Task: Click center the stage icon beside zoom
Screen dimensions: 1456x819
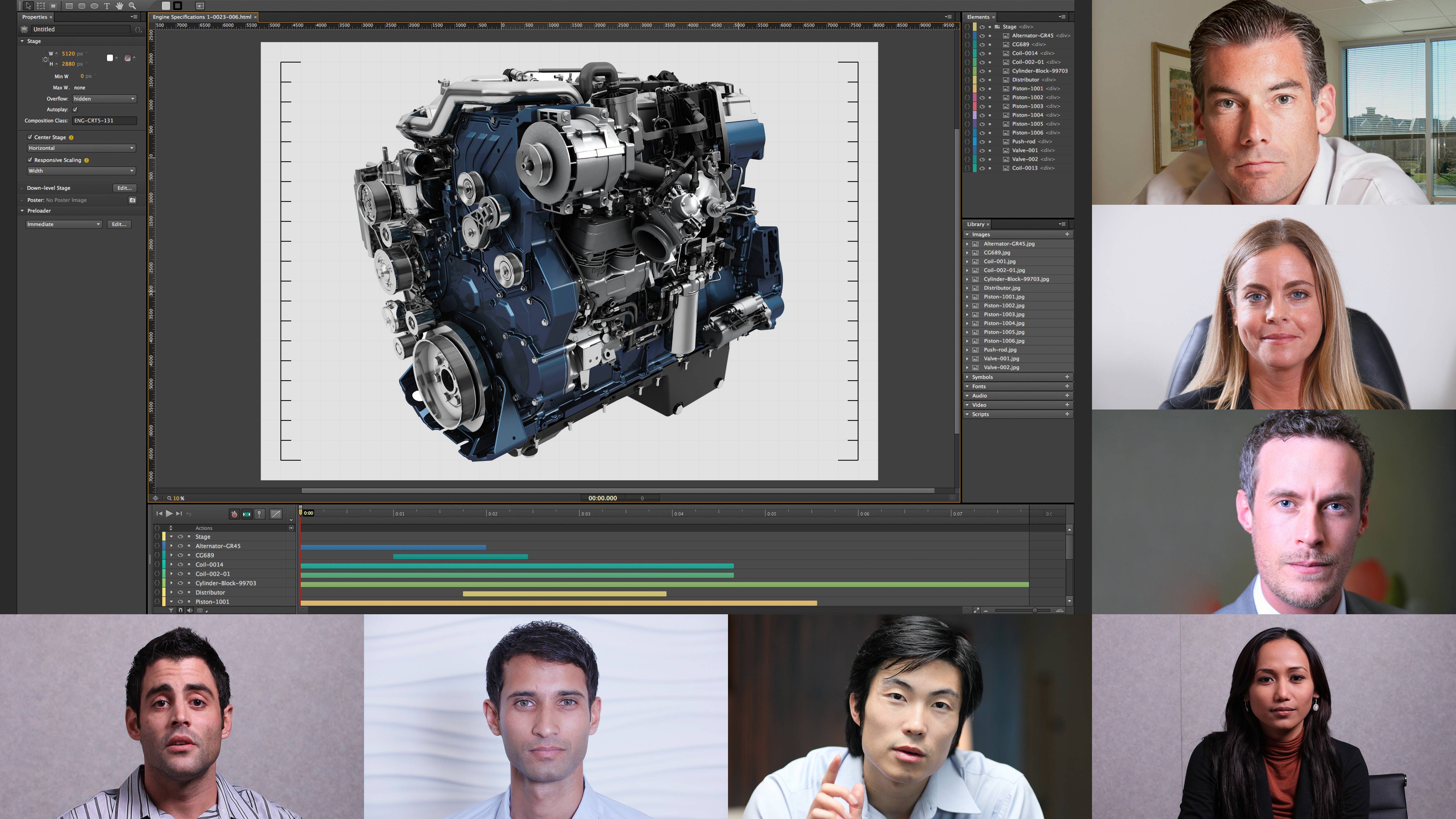Action: (156, 498)
